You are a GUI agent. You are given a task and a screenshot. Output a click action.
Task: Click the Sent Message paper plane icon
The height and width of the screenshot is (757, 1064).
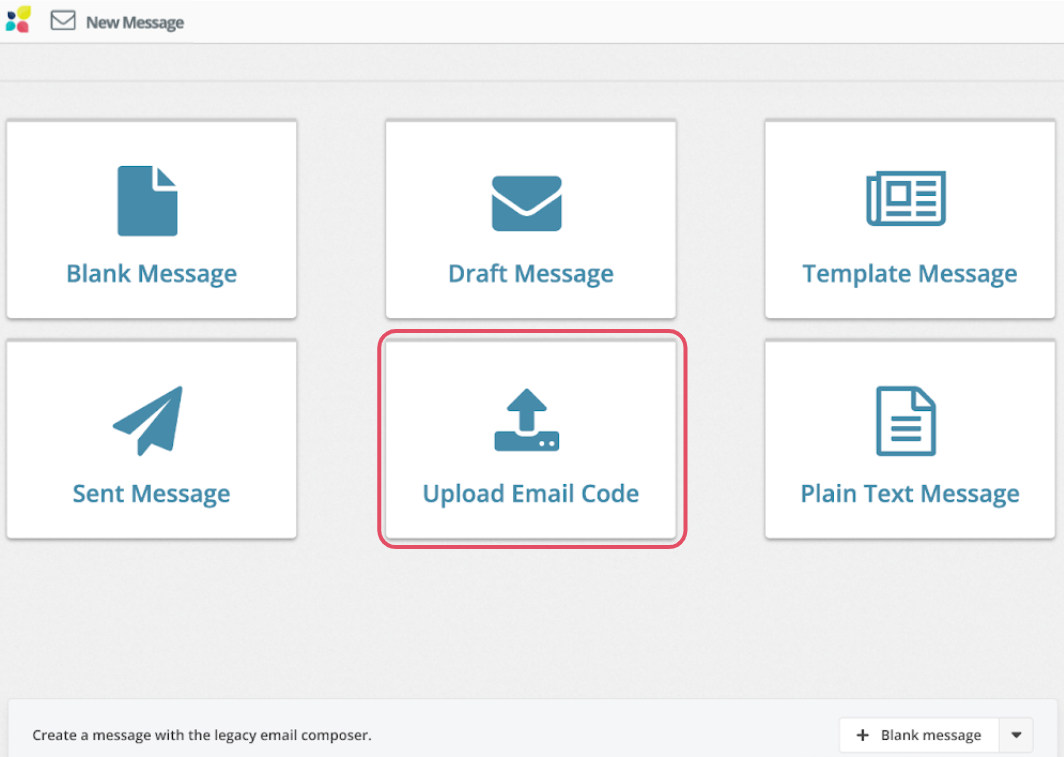pos(148,421)
